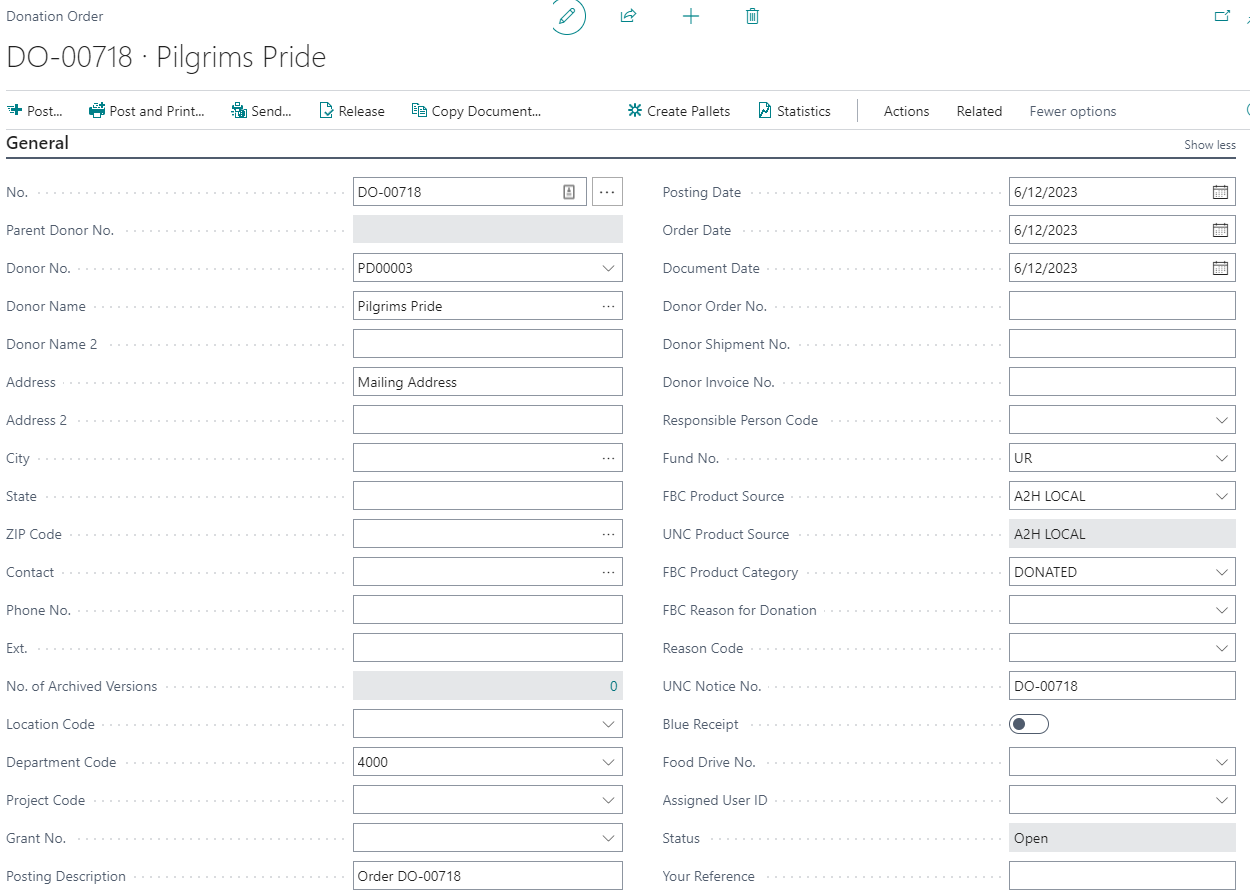Open the Fund No. dropdown
1250x895 pixels.
pyautogui.click(x=1221, y=458)
